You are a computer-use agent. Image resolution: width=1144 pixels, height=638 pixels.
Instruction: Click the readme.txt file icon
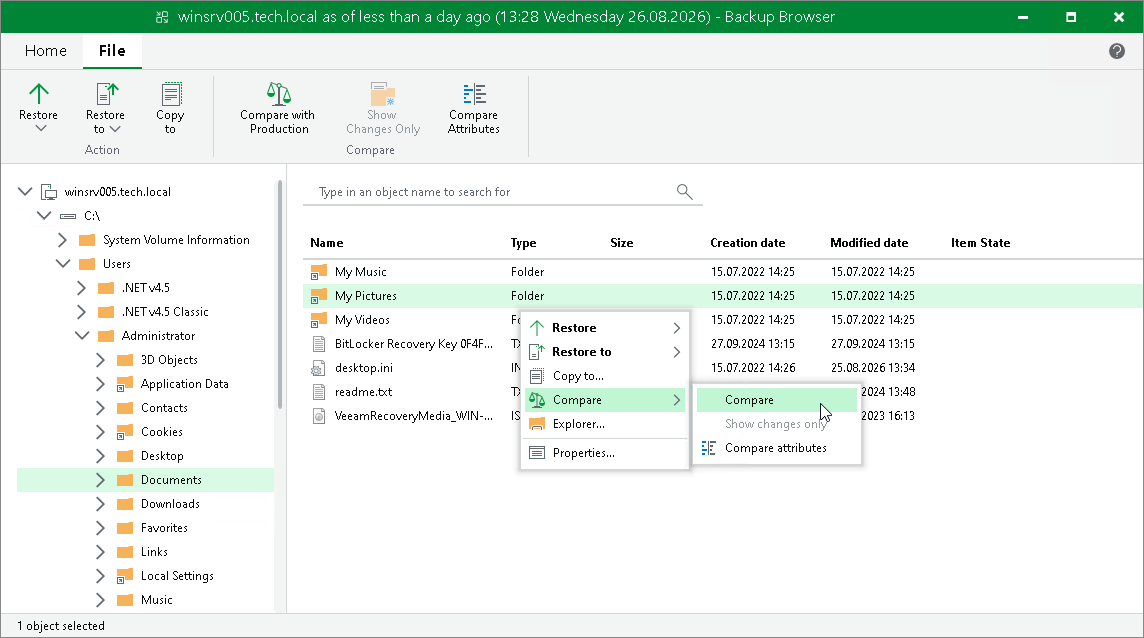pyautogui.click(x=319, y=392)
